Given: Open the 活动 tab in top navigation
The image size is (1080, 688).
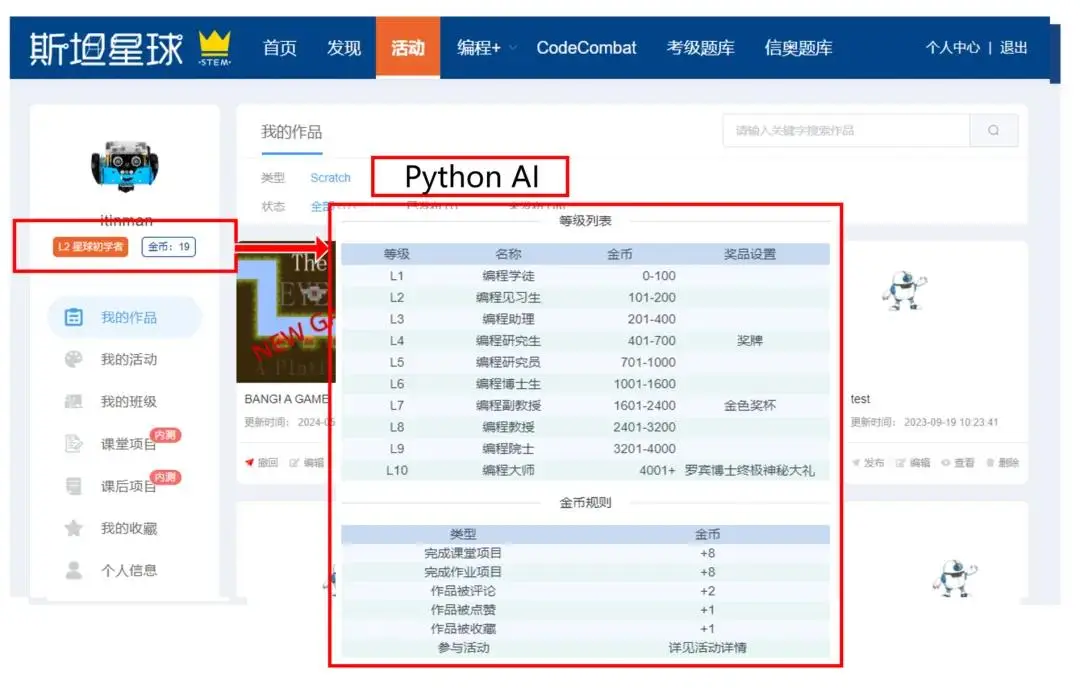Looking at the screenshot, I should point(408,47).
